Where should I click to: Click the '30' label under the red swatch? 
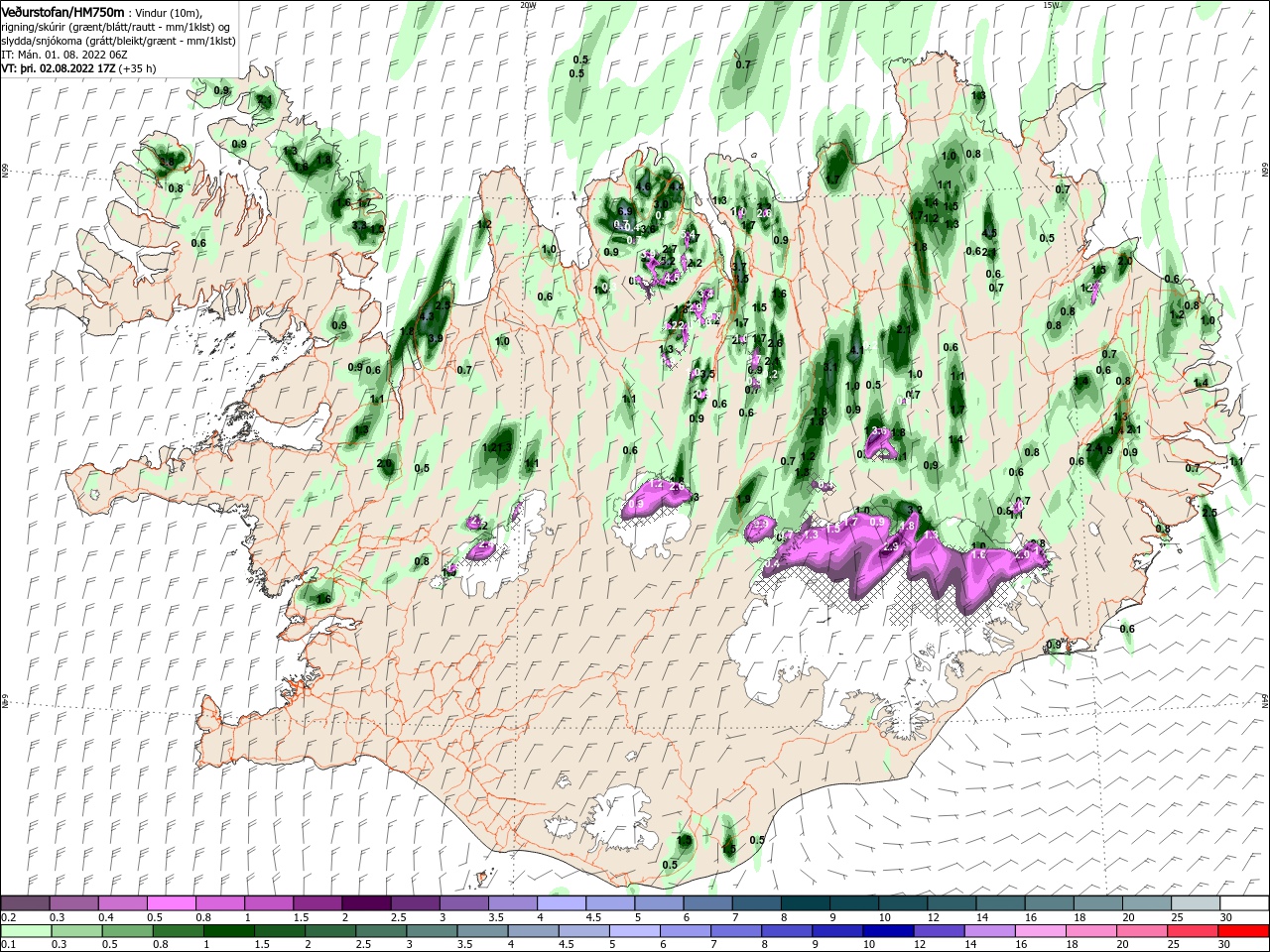1223,945
